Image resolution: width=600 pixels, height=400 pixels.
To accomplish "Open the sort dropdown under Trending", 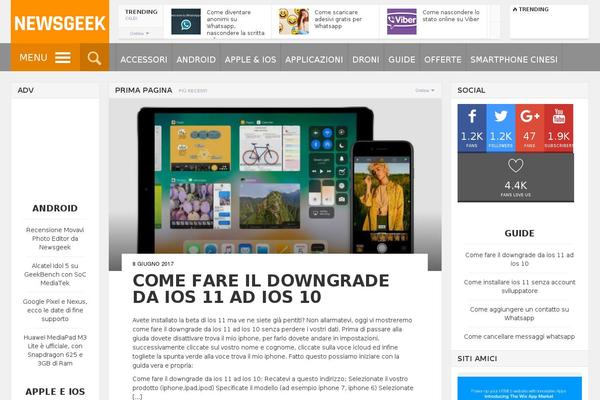I will tap(139, 34).
